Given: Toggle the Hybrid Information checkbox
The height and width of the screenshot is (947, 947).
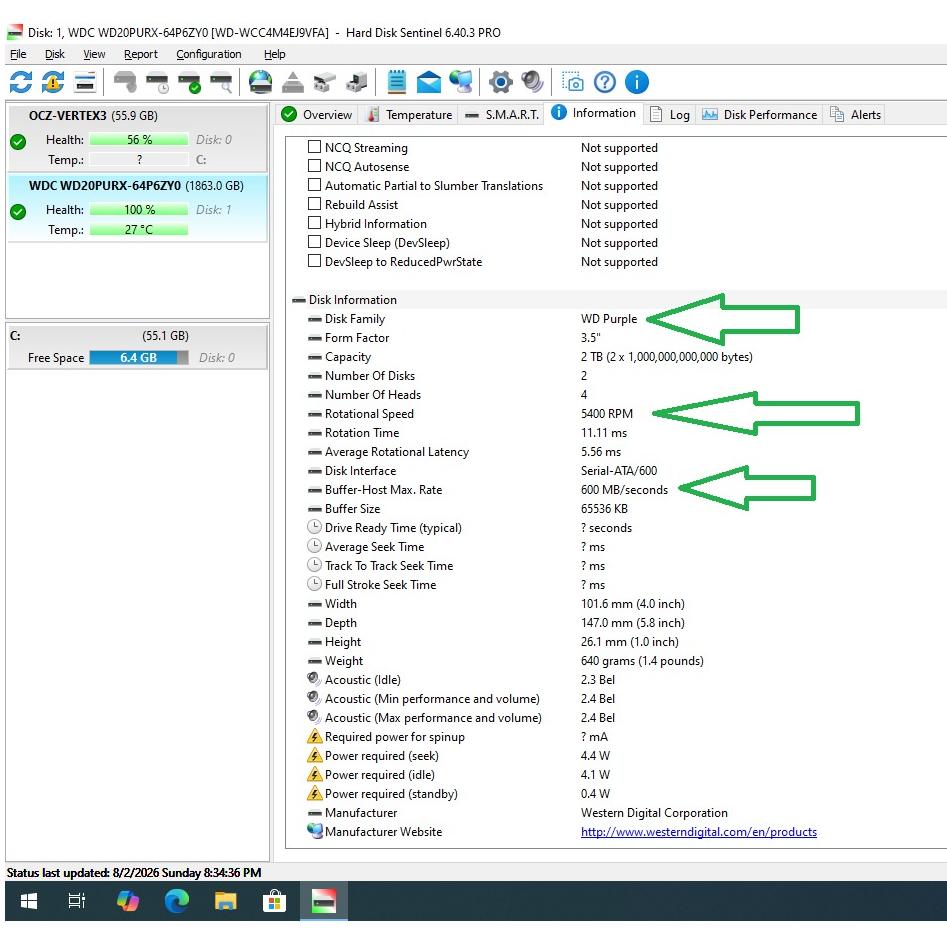Looking at the screenshot, I should (x=314, y=222).
